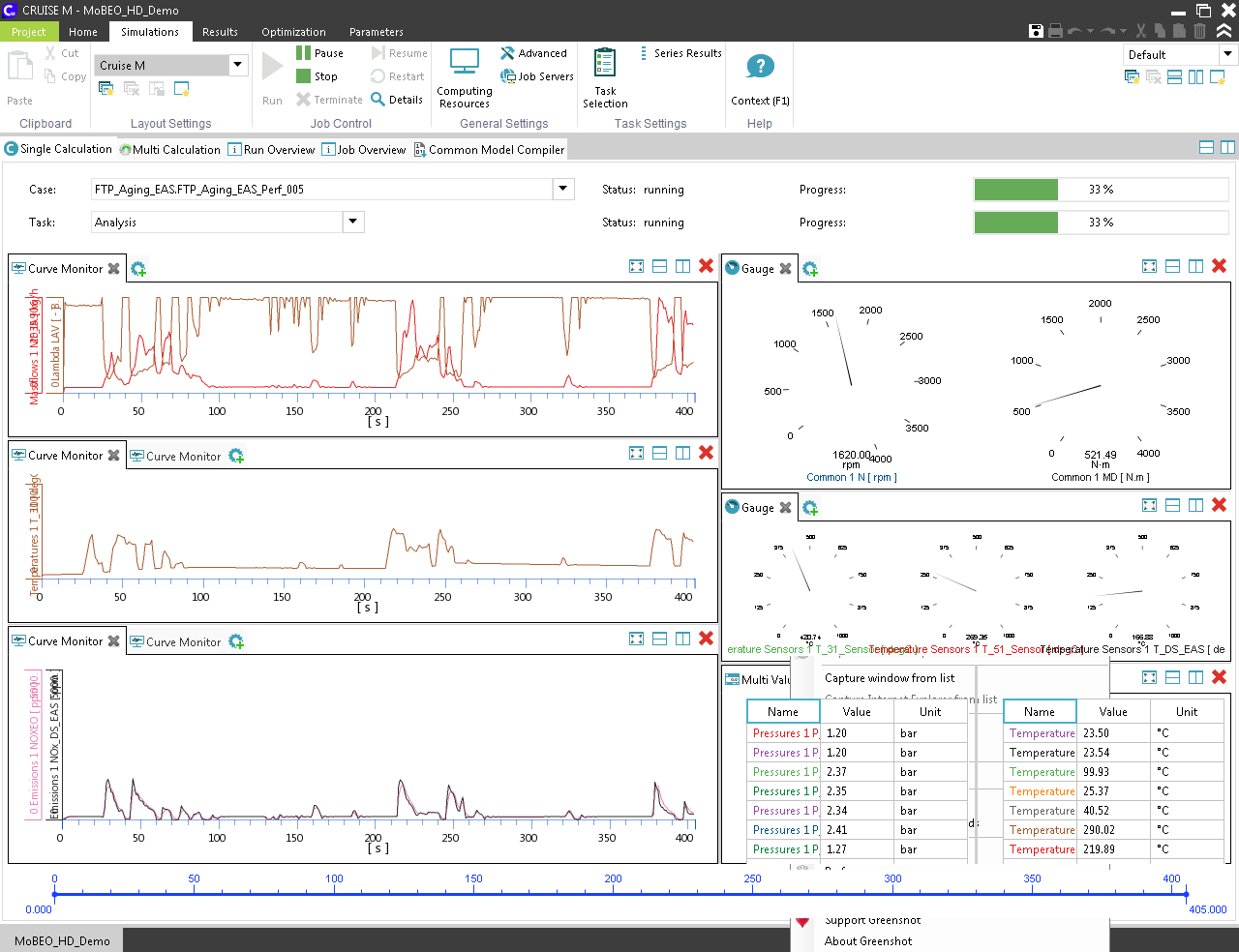Split middle Curve Monitor panel horizontally
The width and height of the screenshot is (1239, 952).
(659, 453)
